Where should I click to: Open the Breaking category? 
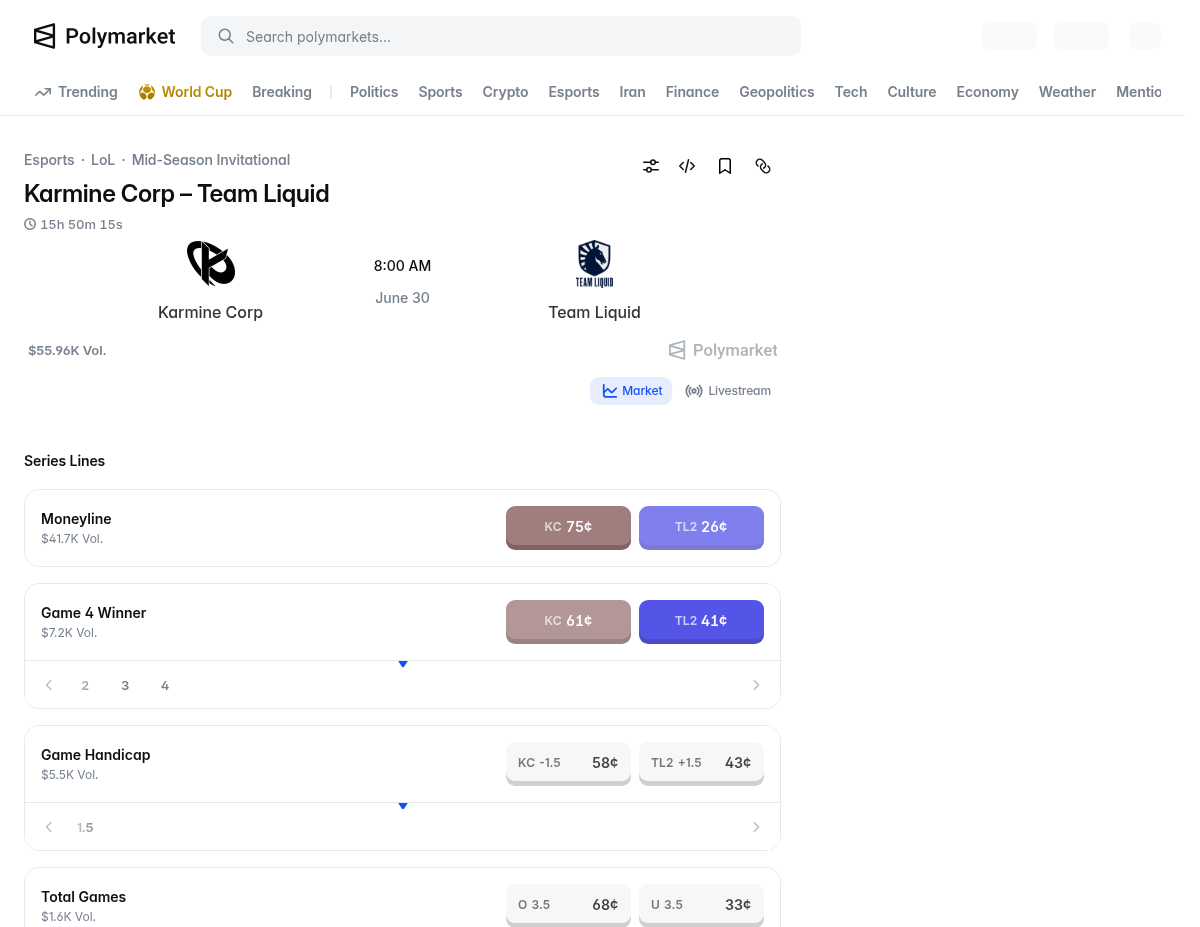pyautogui.click(x=282, y=92)
